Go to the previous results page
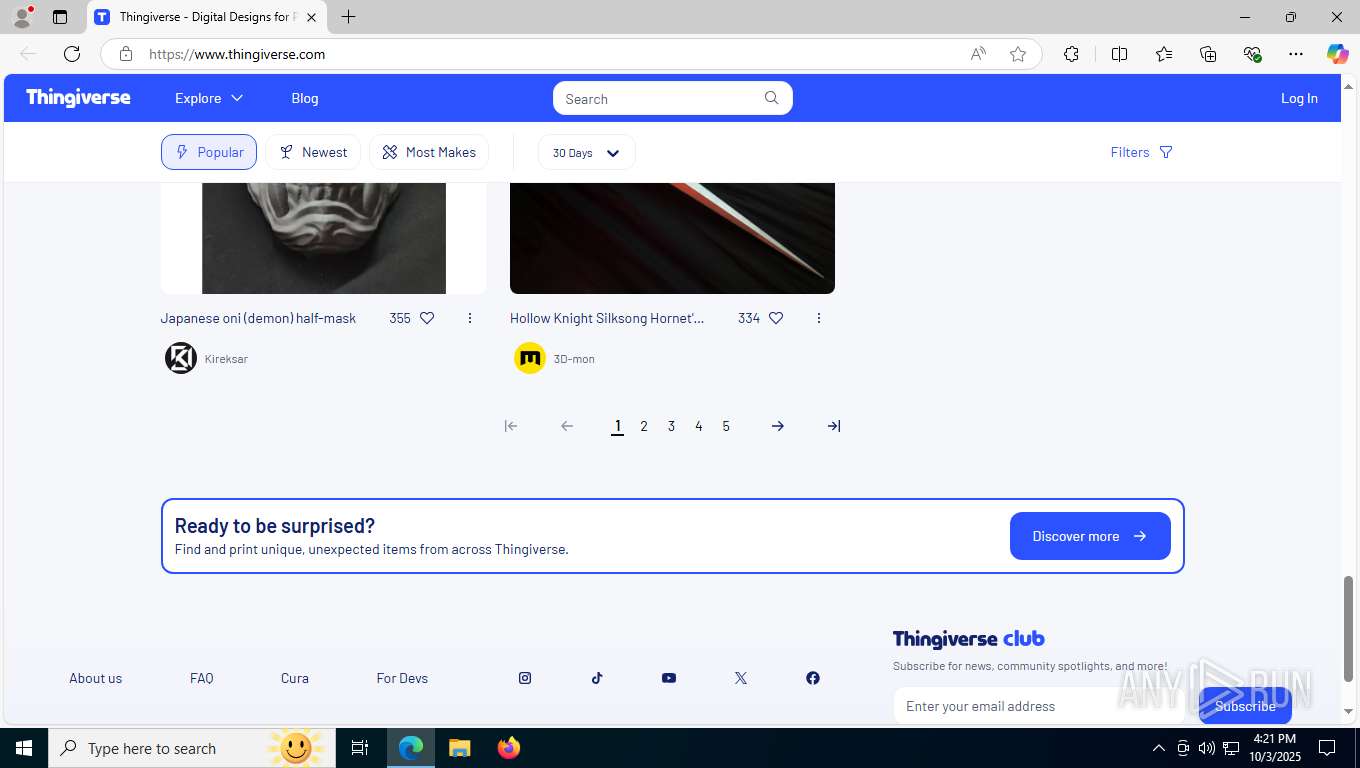 pos(567,426)
